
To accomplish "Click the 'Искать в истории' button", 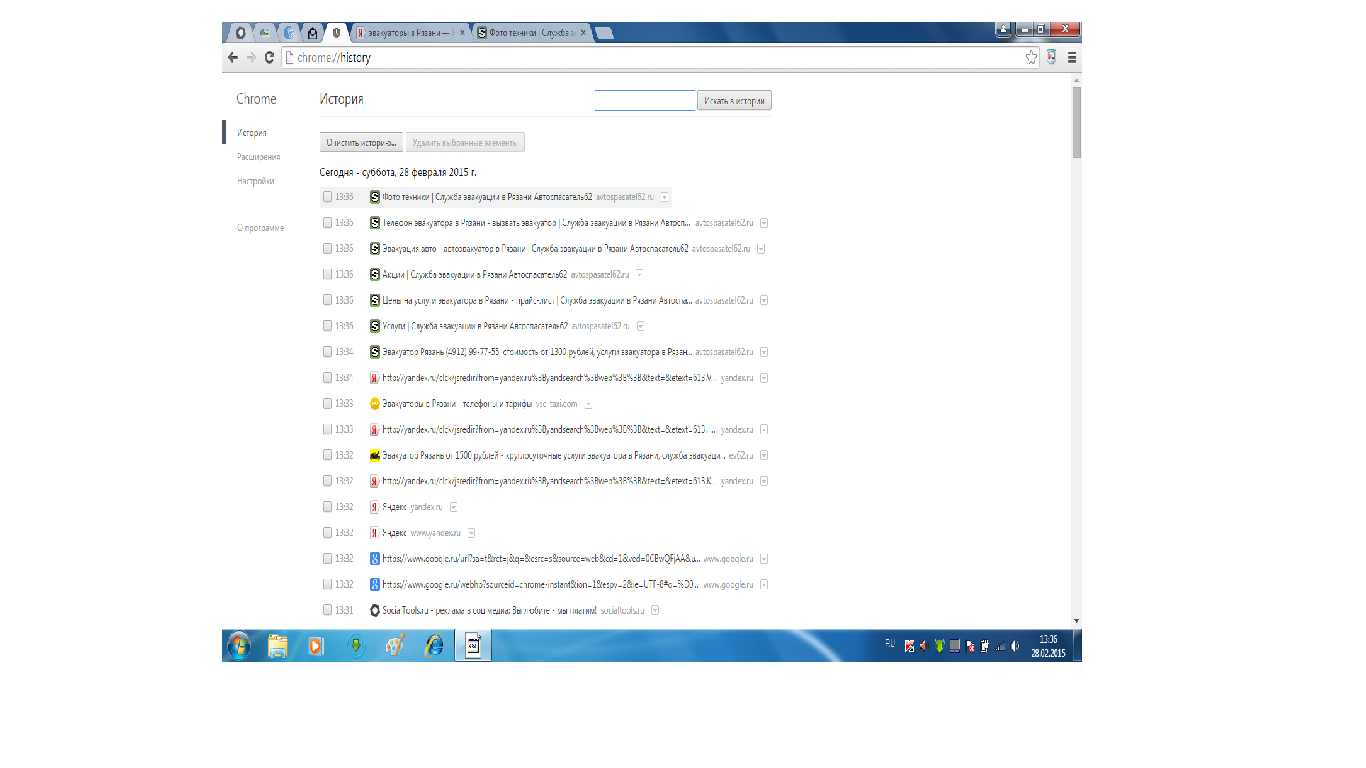I will pos(735,101).
